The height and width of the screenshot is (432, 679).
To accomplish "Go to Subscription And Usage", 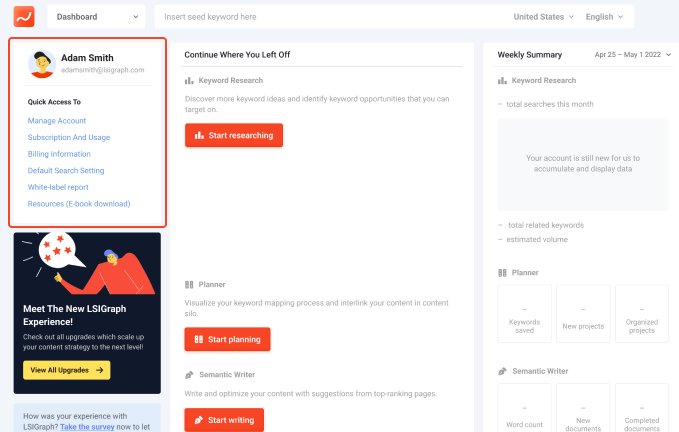I will point(69,137).
